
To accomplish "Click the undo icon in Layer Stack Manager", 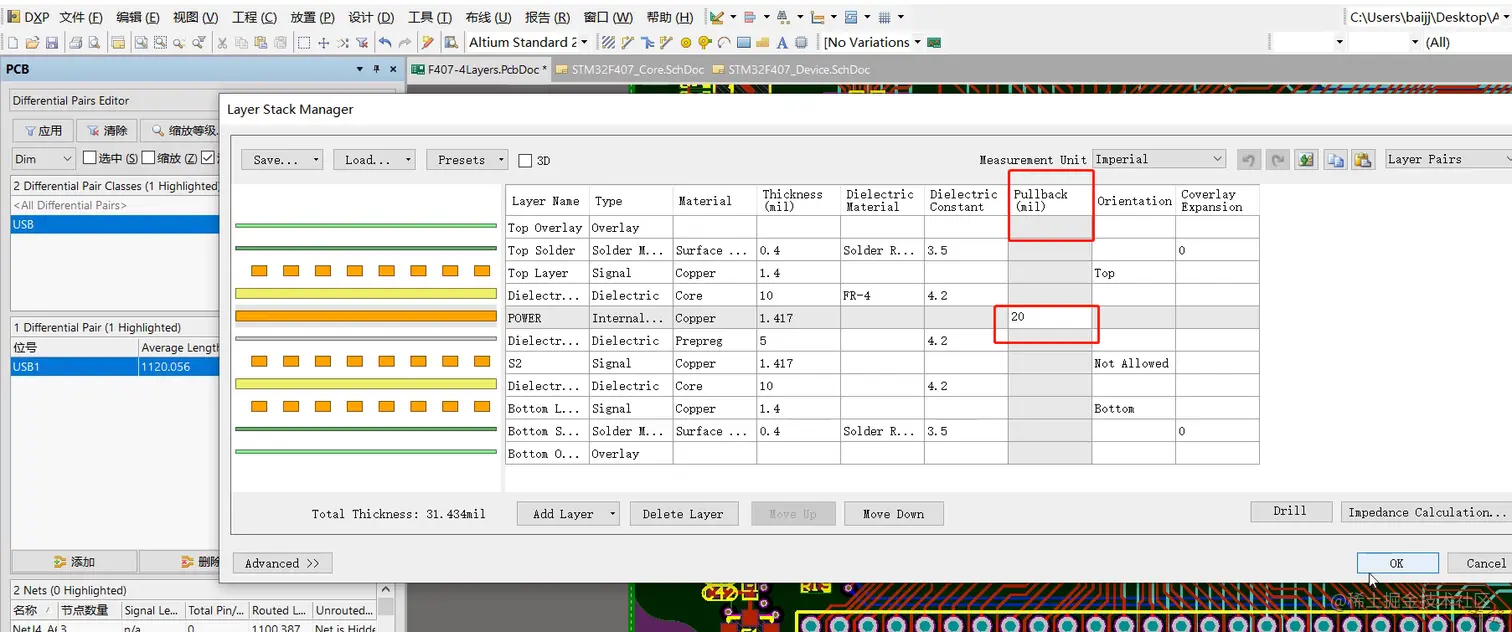I will point(1248,160).
